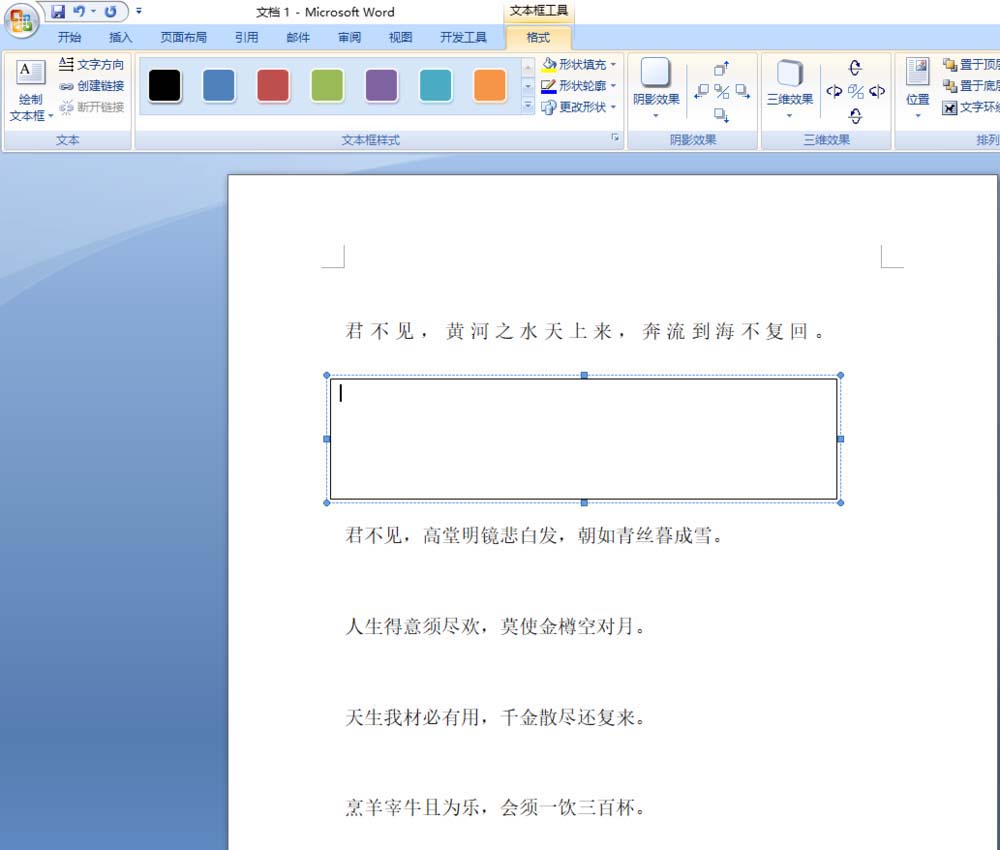Click 创建链接 to link text boxes
The width and height of the screenshot is (1000, 850).
point(91,86)
